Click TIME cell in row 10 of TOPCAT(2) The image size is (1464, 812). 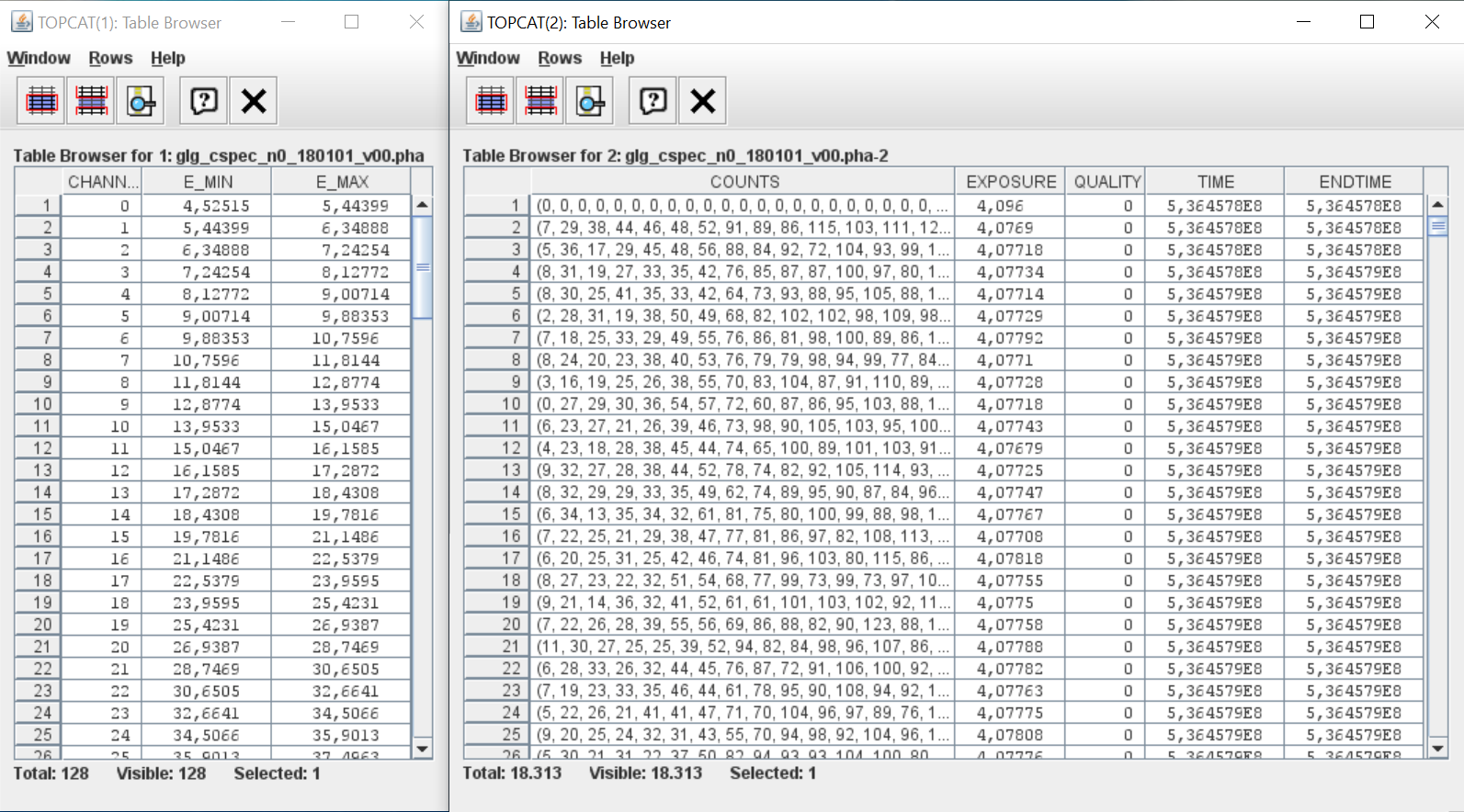pos(1215,404)
